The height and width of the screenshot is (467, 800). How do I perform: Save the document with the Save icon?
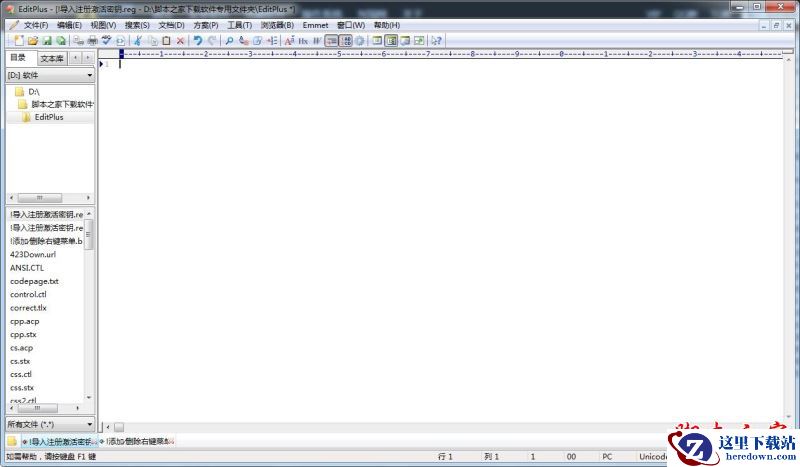coord(47,41)
